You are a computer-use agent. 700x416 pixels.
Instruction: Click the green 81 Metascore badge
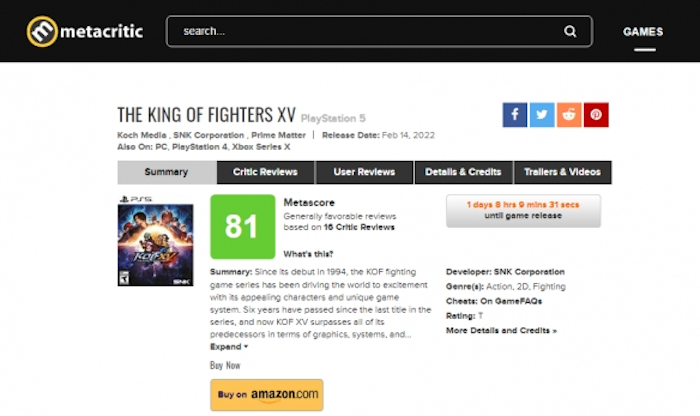tap(241, 226)
